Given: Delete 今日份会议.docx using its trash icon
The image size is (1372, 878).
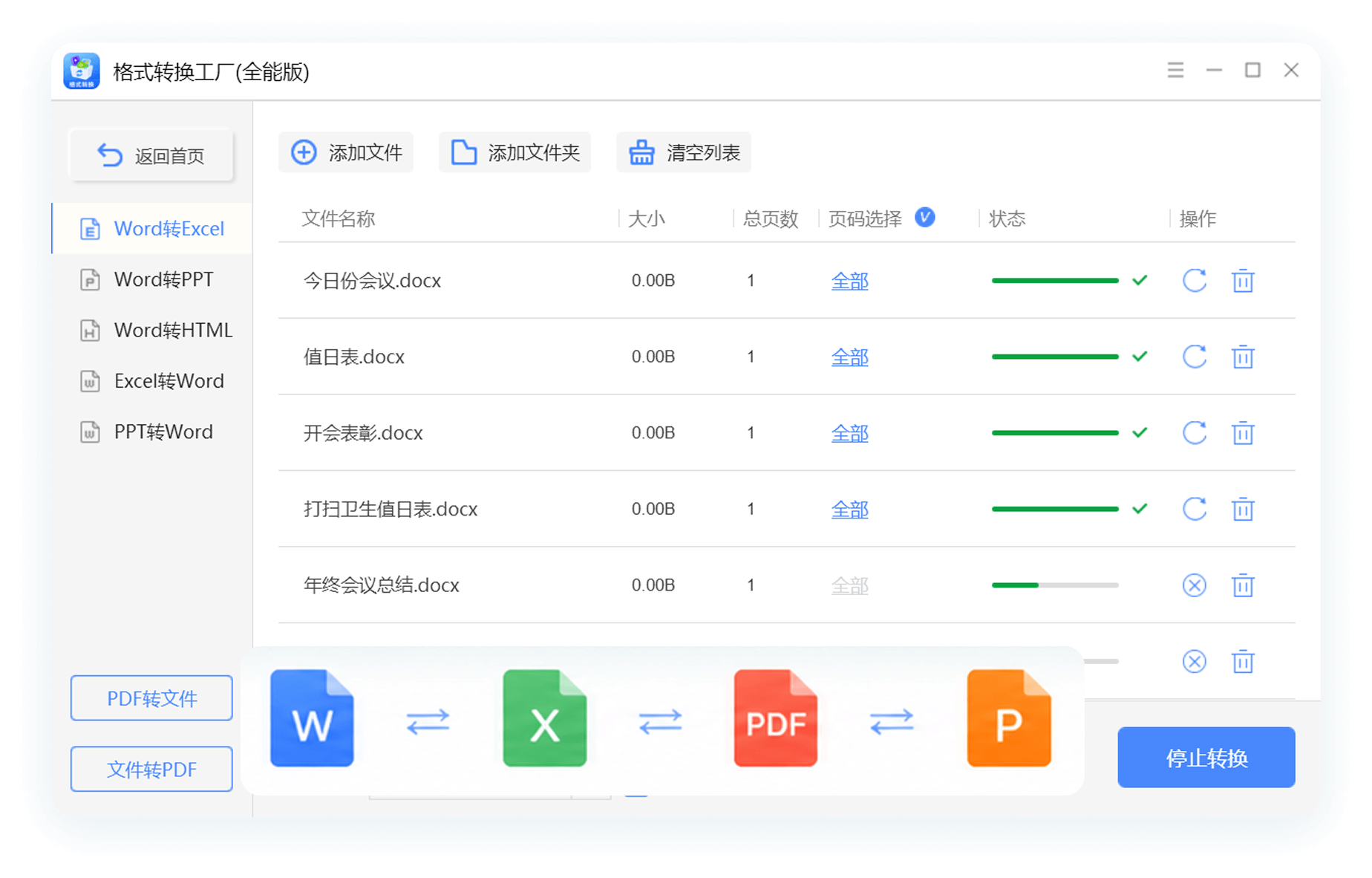Looking at the screenshot, I should pos(1243,281).
